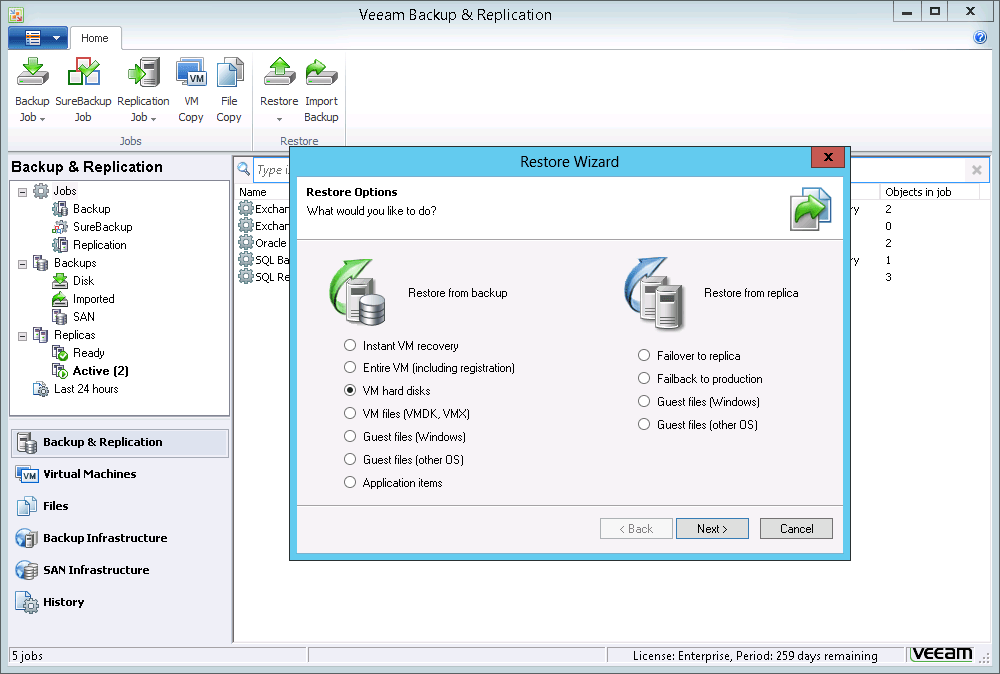Click the '5 jobs' status bar text
The width and height of the screenshot is (1000, 674).
pyautogui.click(x=27, y=656)
